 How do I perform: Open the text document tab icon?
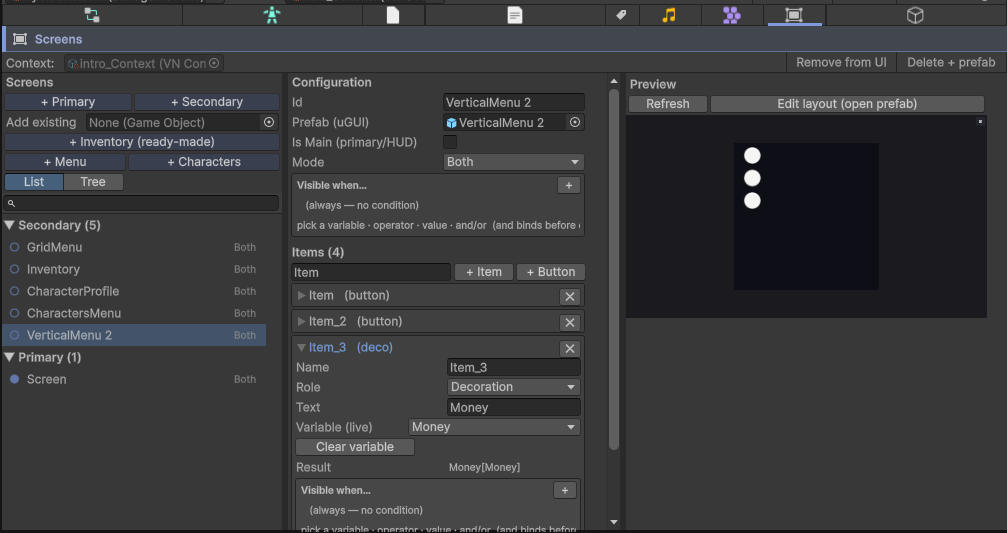click(x=514, y=15)
